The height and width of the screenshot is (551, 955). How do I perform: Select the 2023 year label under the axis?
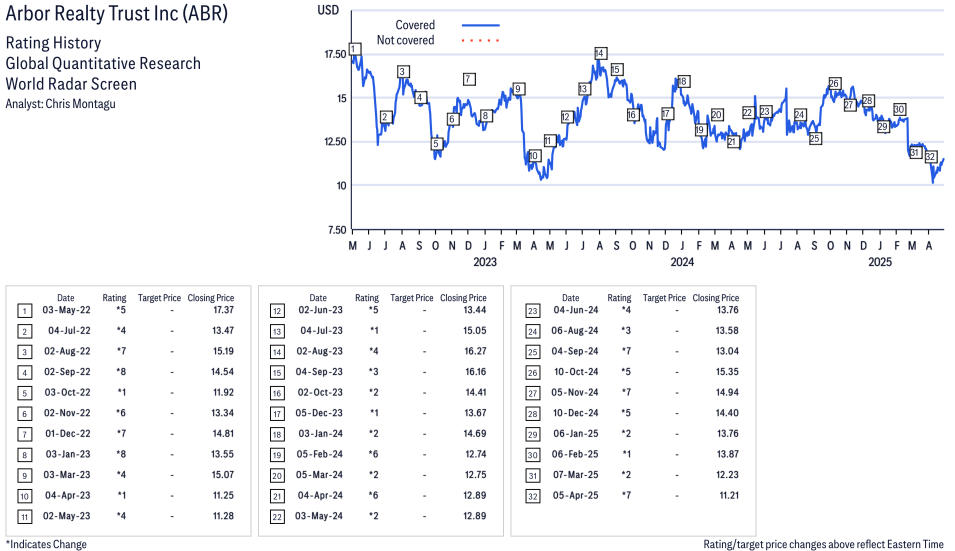(x=485, y=262)
